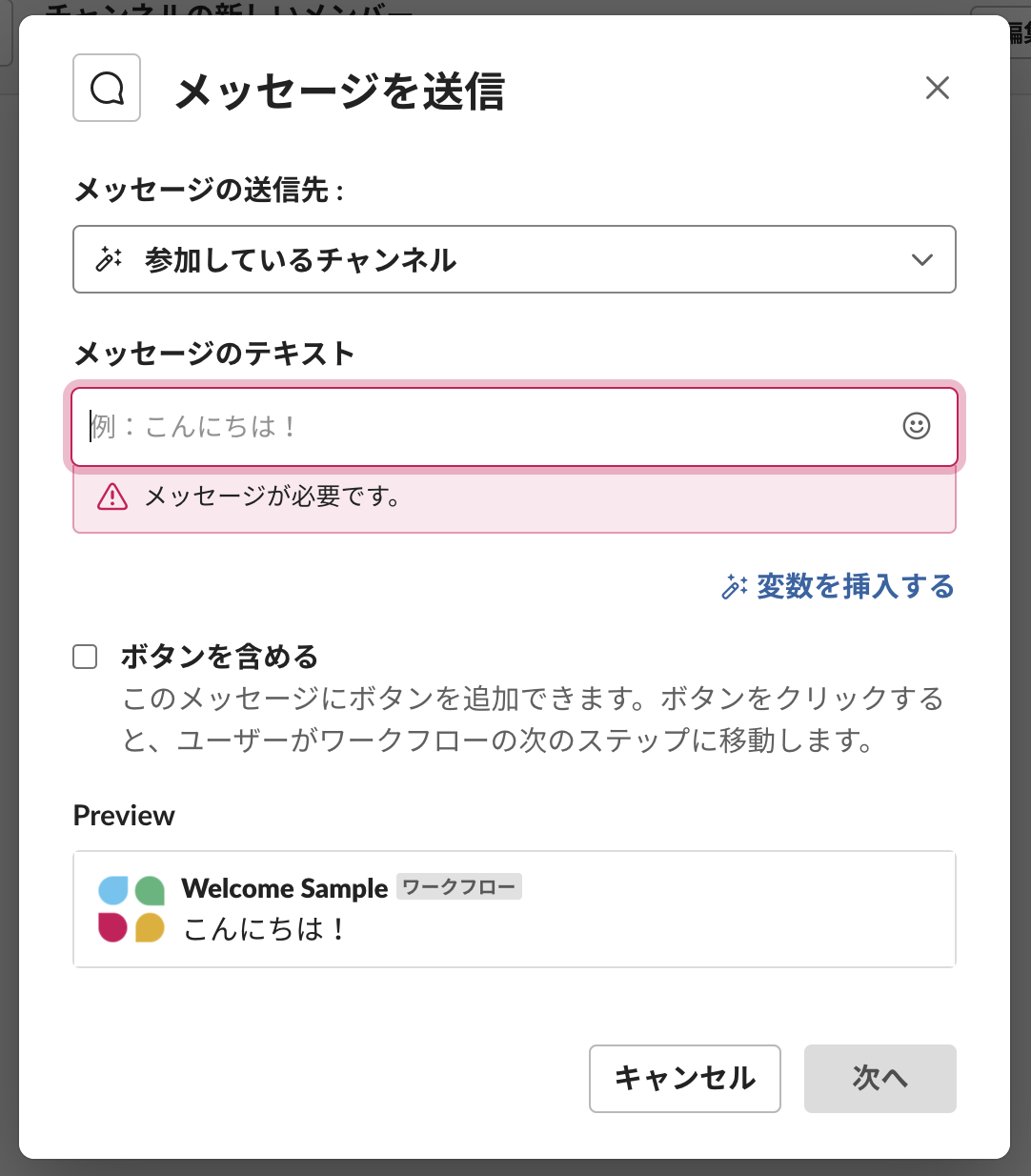Click the キャンセル button
The width and height of the screenshot is (1031, 1176).
pos(685,1079)
